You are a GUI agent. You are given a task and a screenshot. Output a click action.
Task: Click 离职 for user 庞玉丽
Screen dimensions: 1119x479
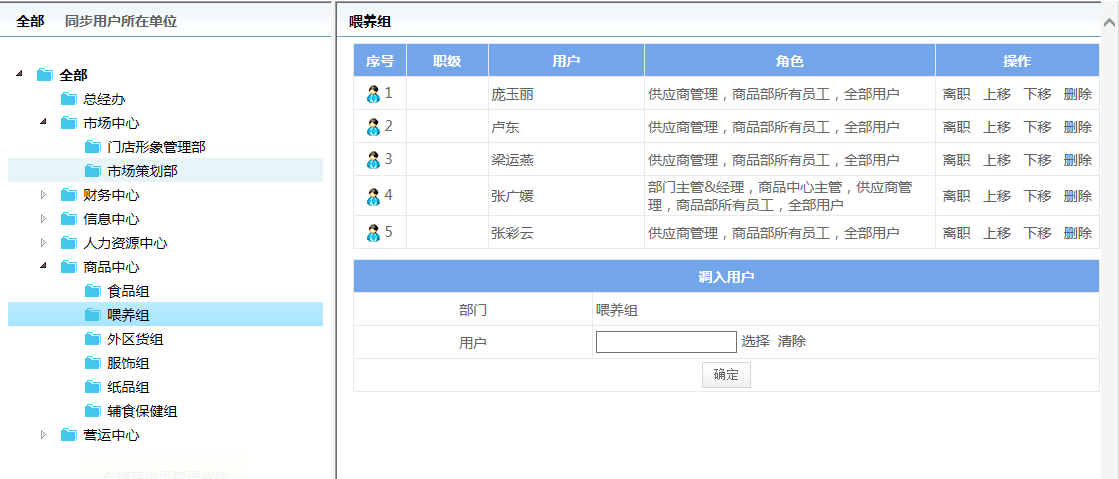point(956,94)
